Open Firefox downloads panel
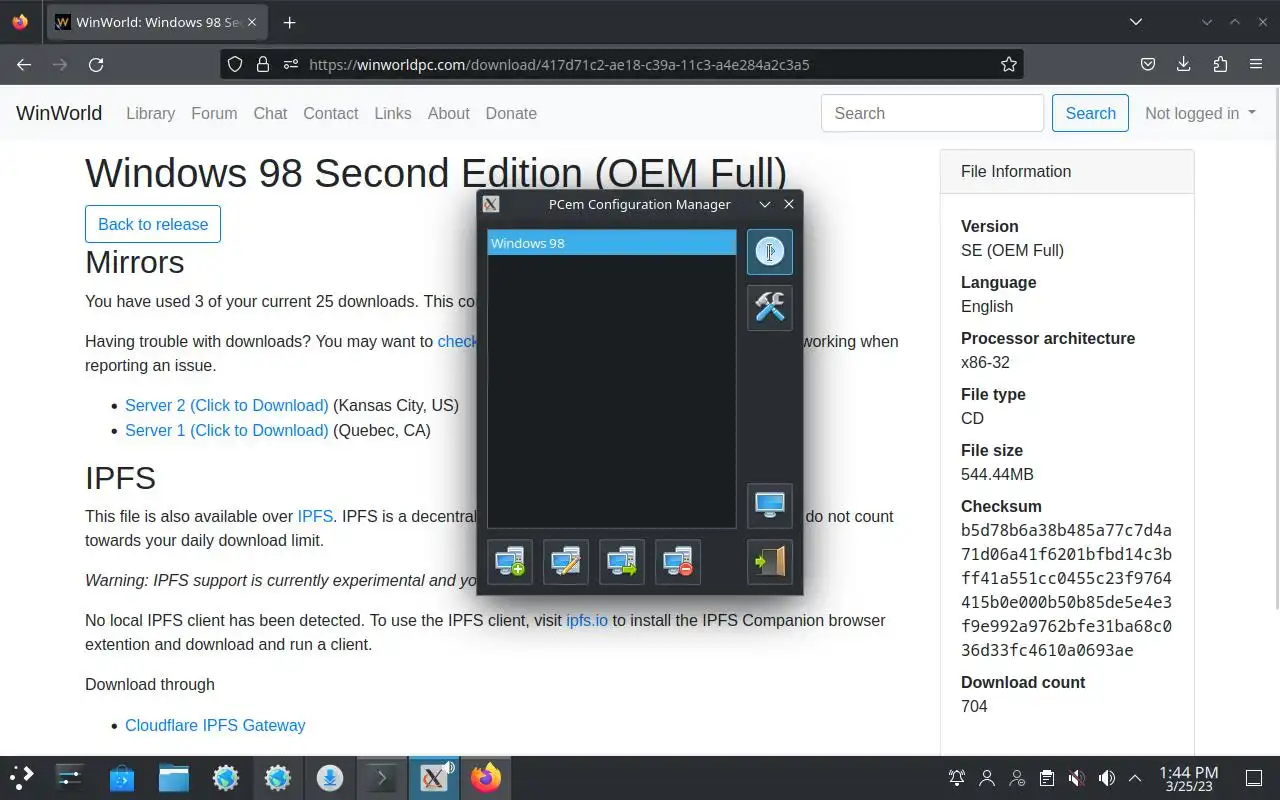The height and width of the screenshot is (800, 1280). pyautogui.click(x=1184, y=64)
